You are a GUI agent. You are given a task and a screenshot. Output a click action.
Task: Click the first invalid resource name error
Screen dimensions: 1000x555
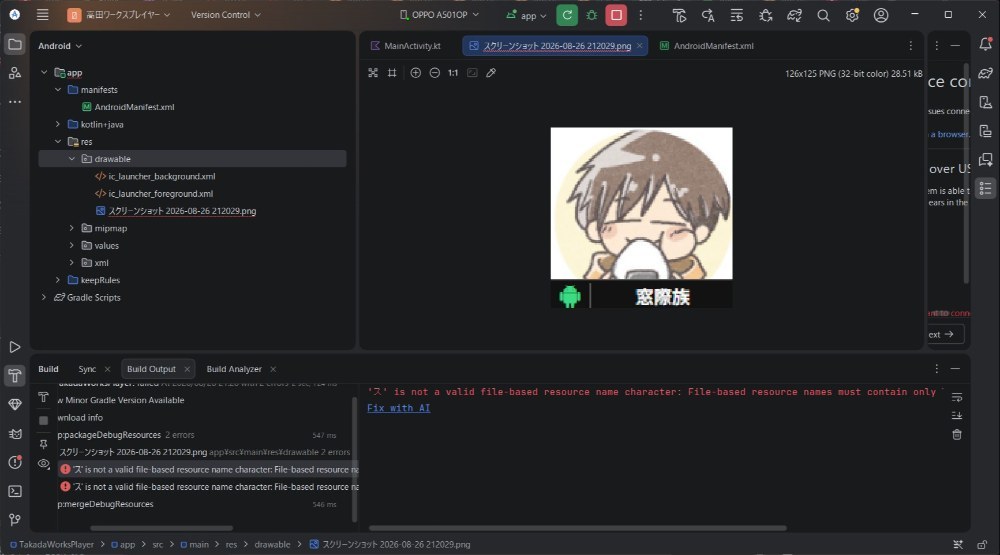tap(209, 470)
